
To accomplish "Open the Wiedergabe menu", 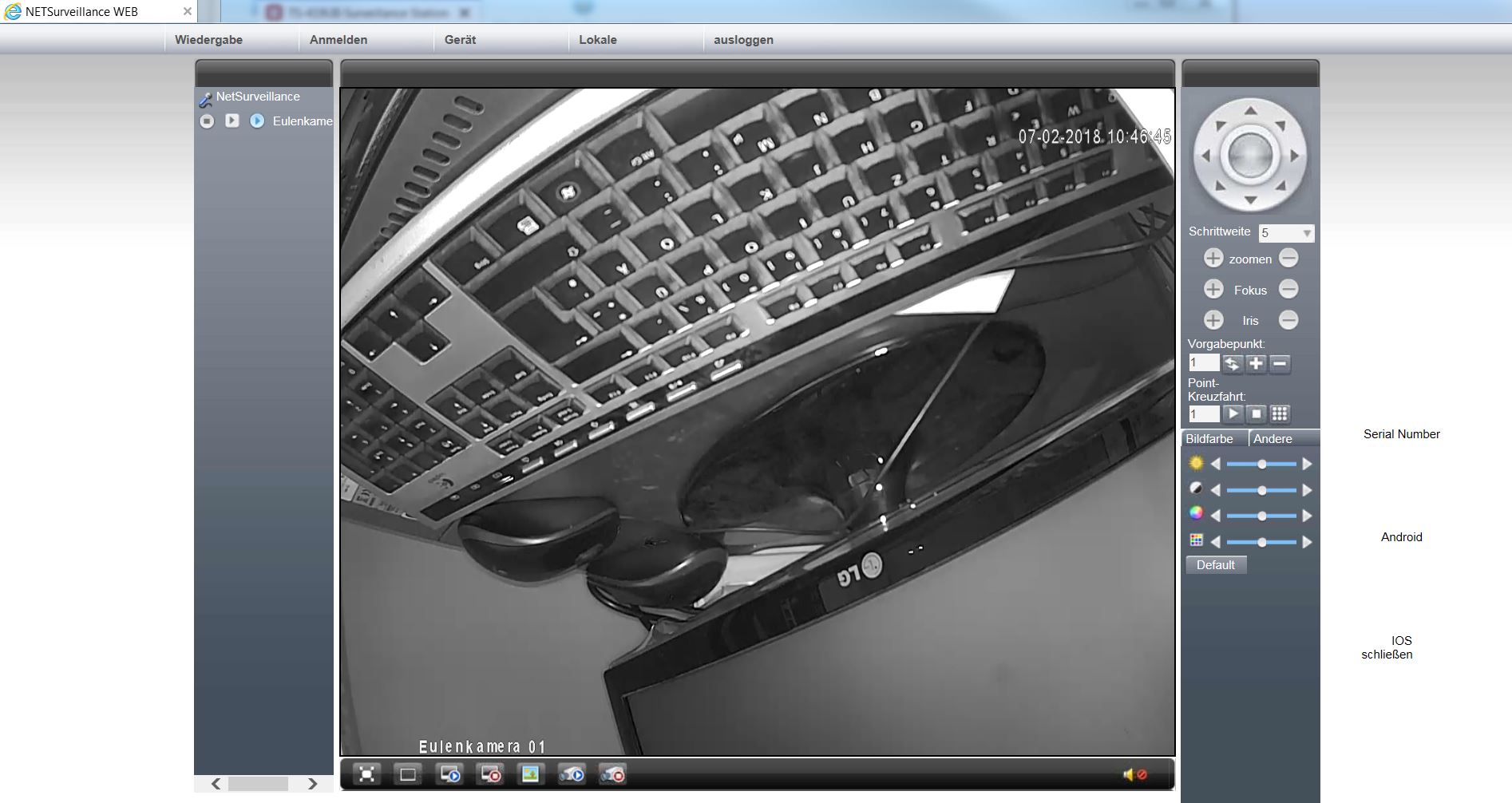I will click(x=208, y=40).
